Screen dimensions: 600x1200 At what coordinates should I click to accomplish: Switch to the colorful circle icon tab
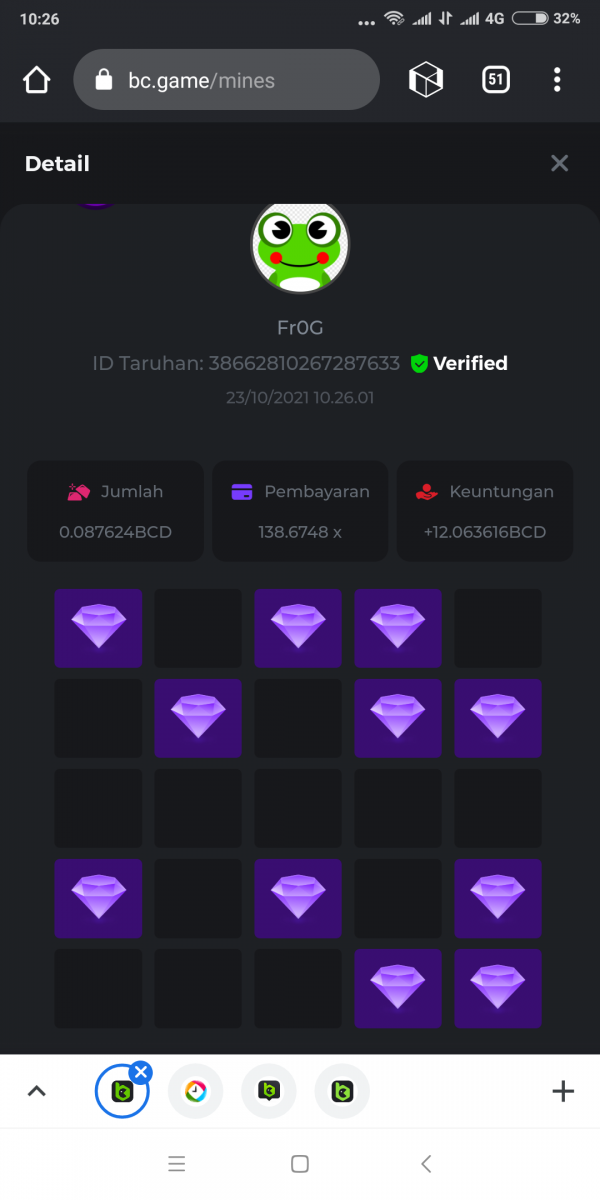click(196, 1091)
